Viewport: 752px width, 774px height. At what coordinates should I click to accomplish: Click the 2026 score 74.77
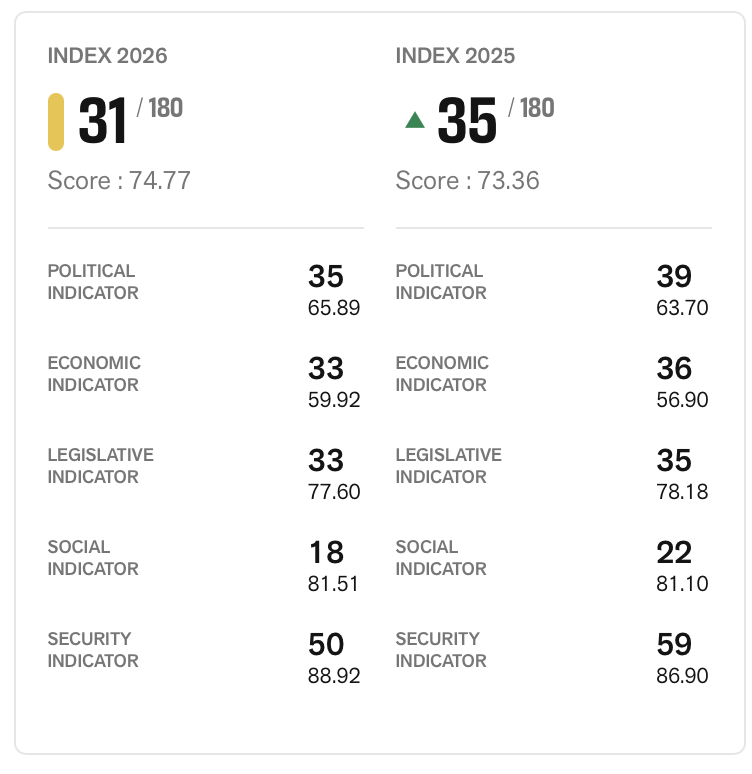point(119,181)
